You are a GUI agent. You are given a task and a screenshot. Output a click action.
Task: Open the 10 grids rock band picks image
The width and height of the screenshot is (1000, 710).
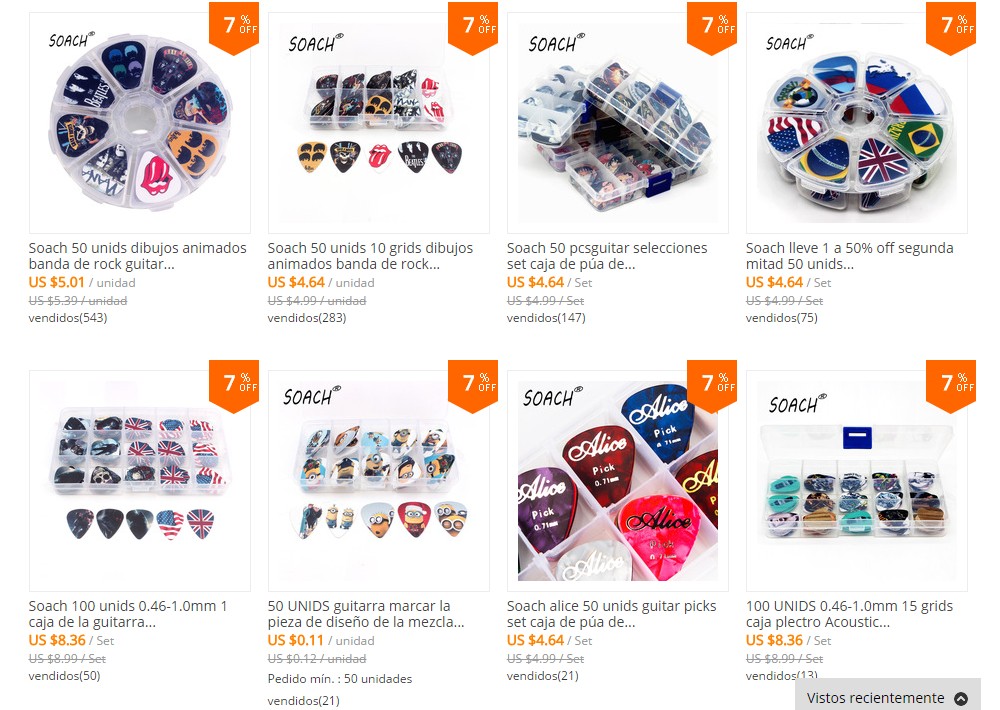(379, 122)
